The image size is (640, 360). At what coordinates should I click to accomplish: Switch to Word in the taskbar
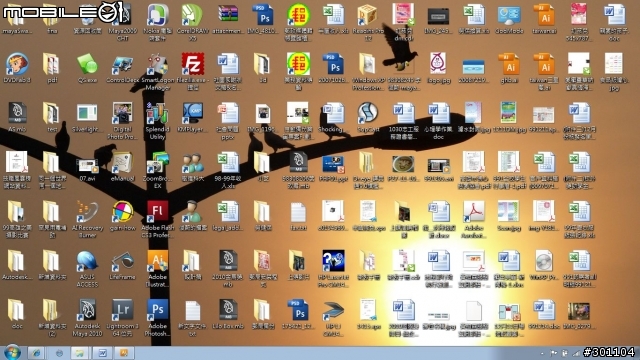pos(102,353)
